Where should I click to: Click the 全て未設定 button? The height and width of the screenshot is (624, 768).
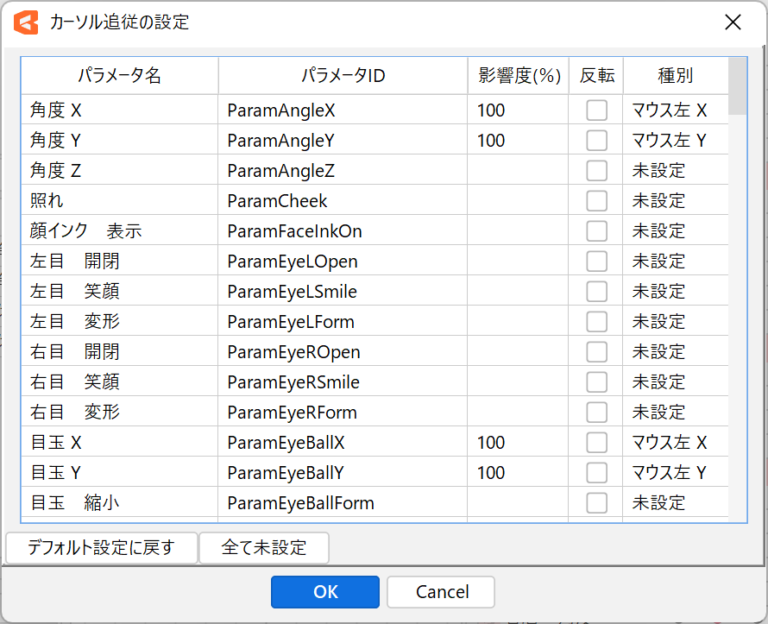click(264, 548)
